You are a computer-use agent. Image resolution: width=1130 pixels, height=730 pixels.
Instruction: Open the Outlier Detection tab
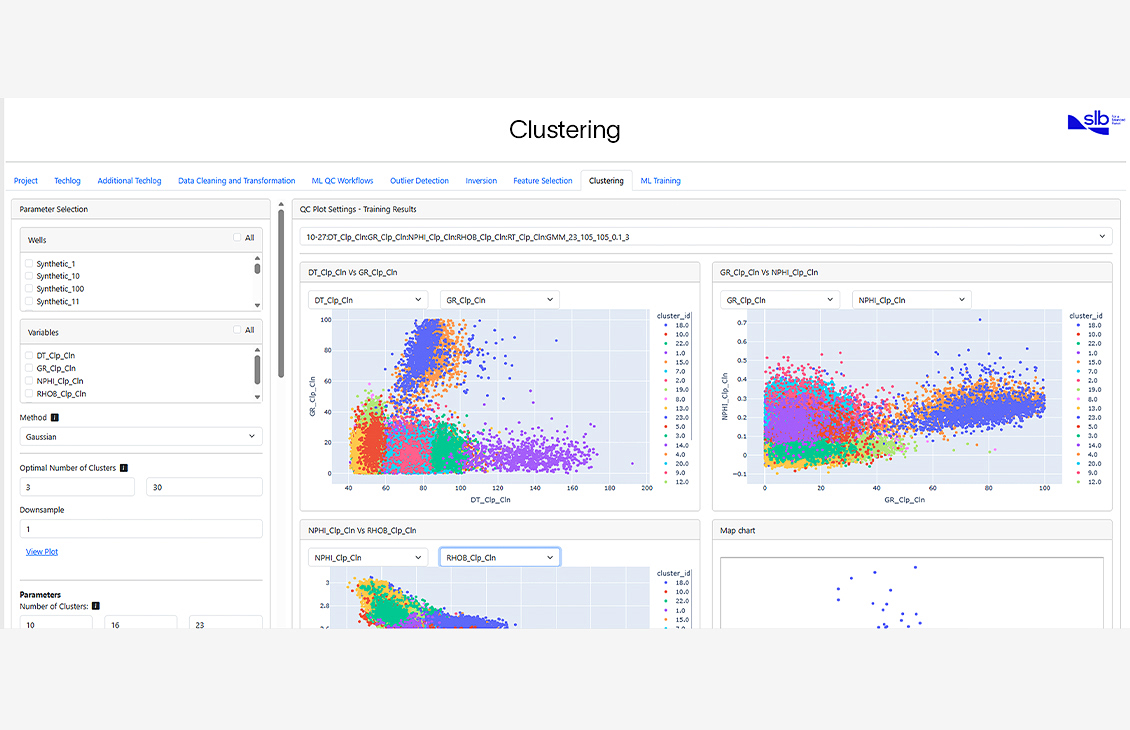point(419,181)
